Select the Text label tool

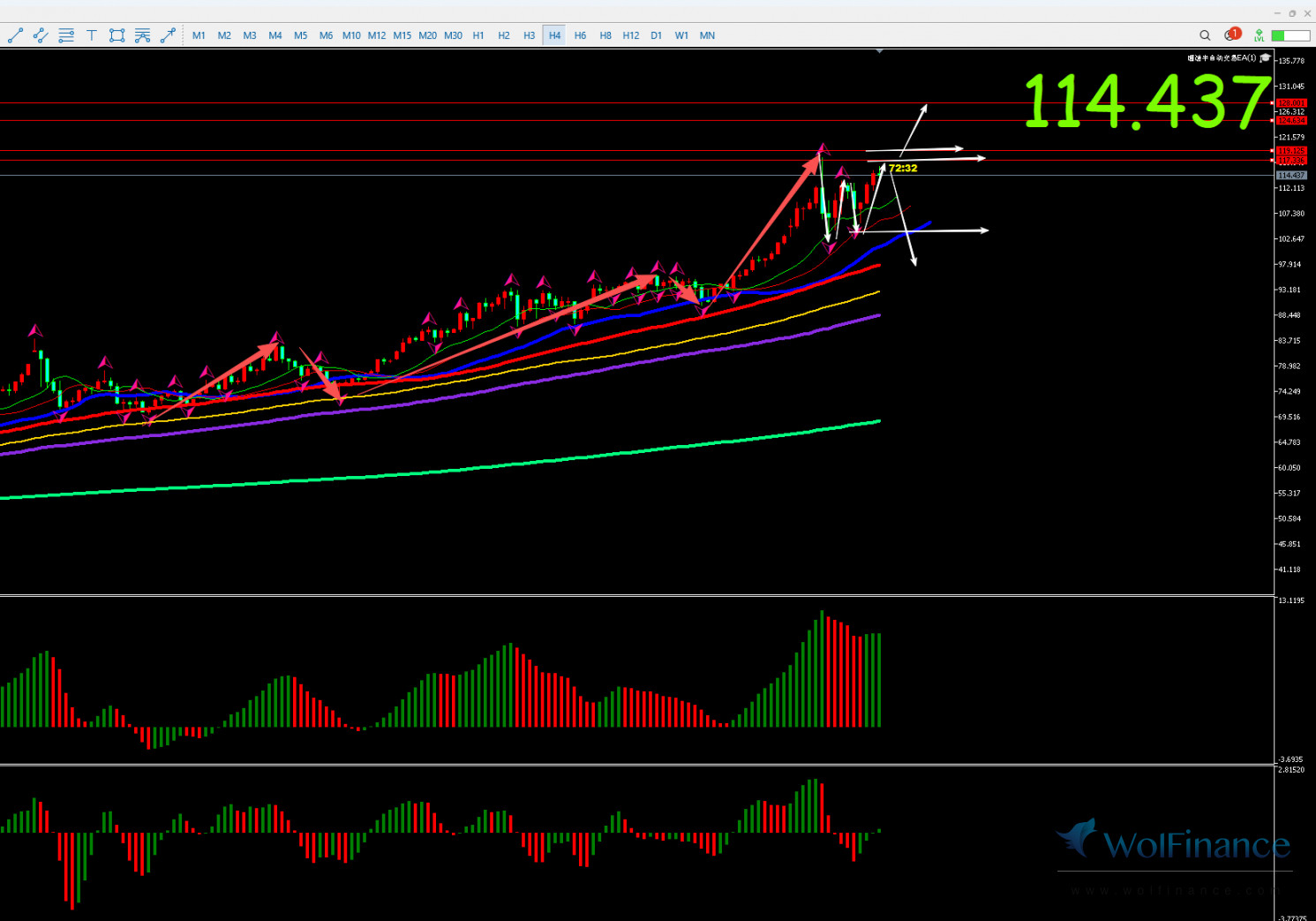click(x=91, y=35)
